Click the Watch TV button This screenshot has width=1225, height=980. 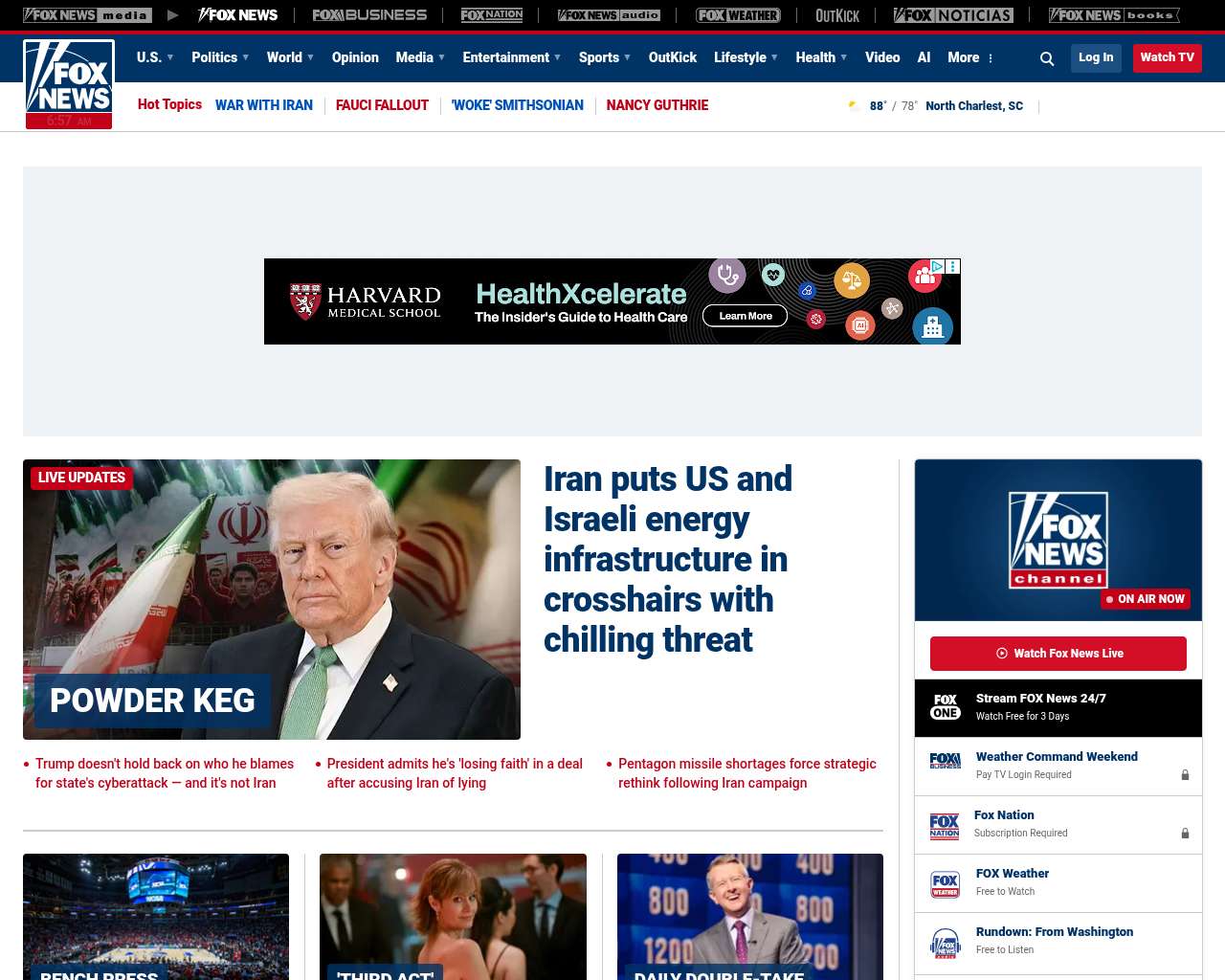coord(1168,57)
